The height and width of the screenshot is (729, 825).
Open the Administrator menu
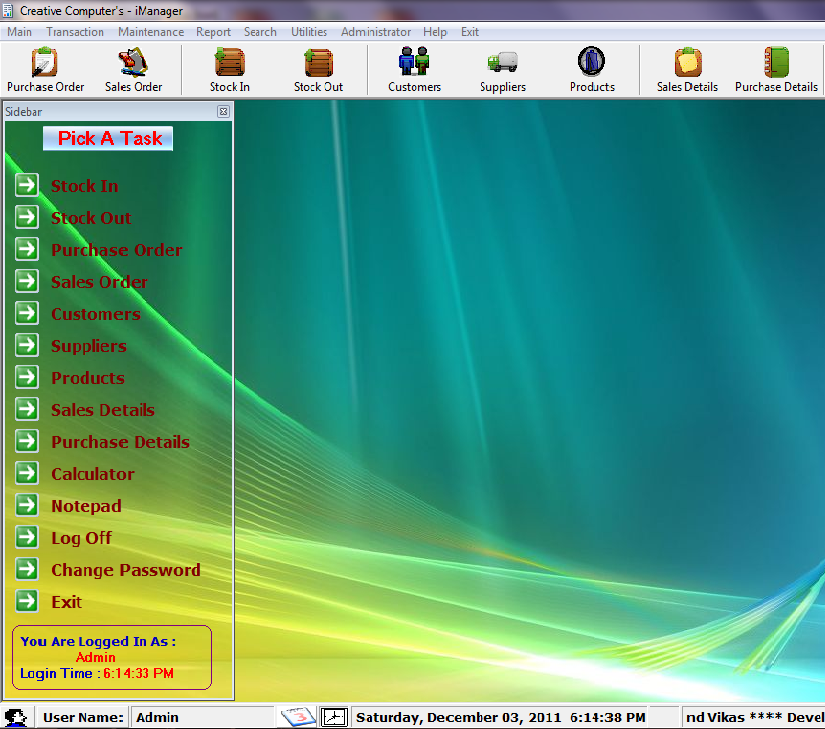click(375, 31)
